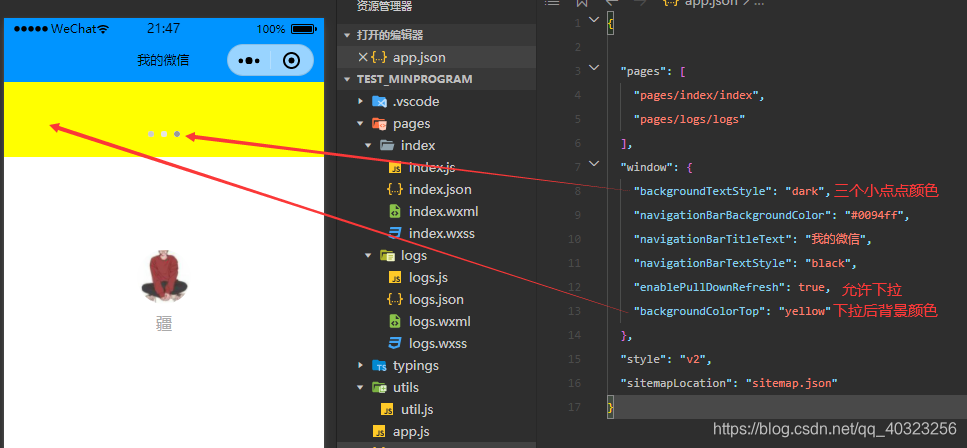The width and height of the screenshot is (967, 448).
Task: Click the "pages/logs/logs" string in editor
Action: coord(689,119)
